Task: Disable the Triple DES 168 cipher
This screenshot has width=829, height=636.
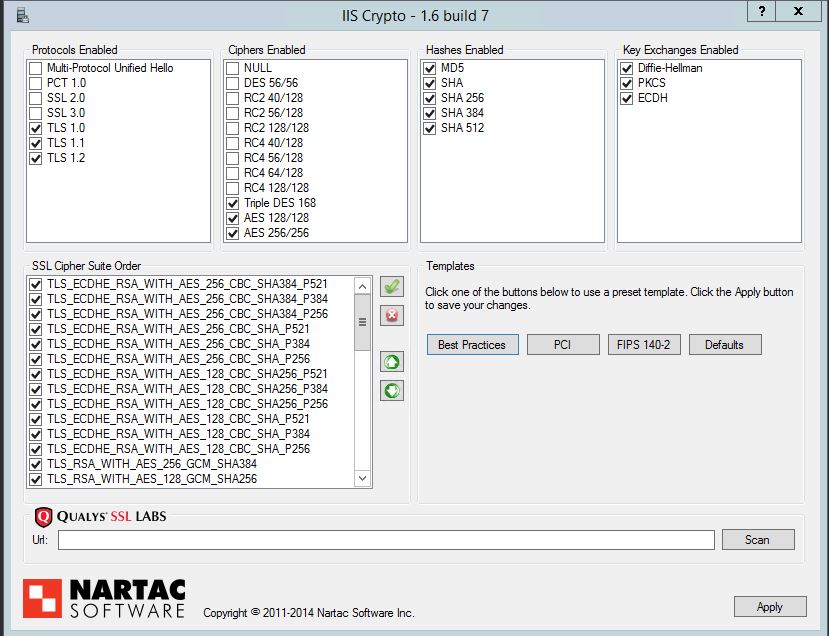Action: (x=233, y=203)
